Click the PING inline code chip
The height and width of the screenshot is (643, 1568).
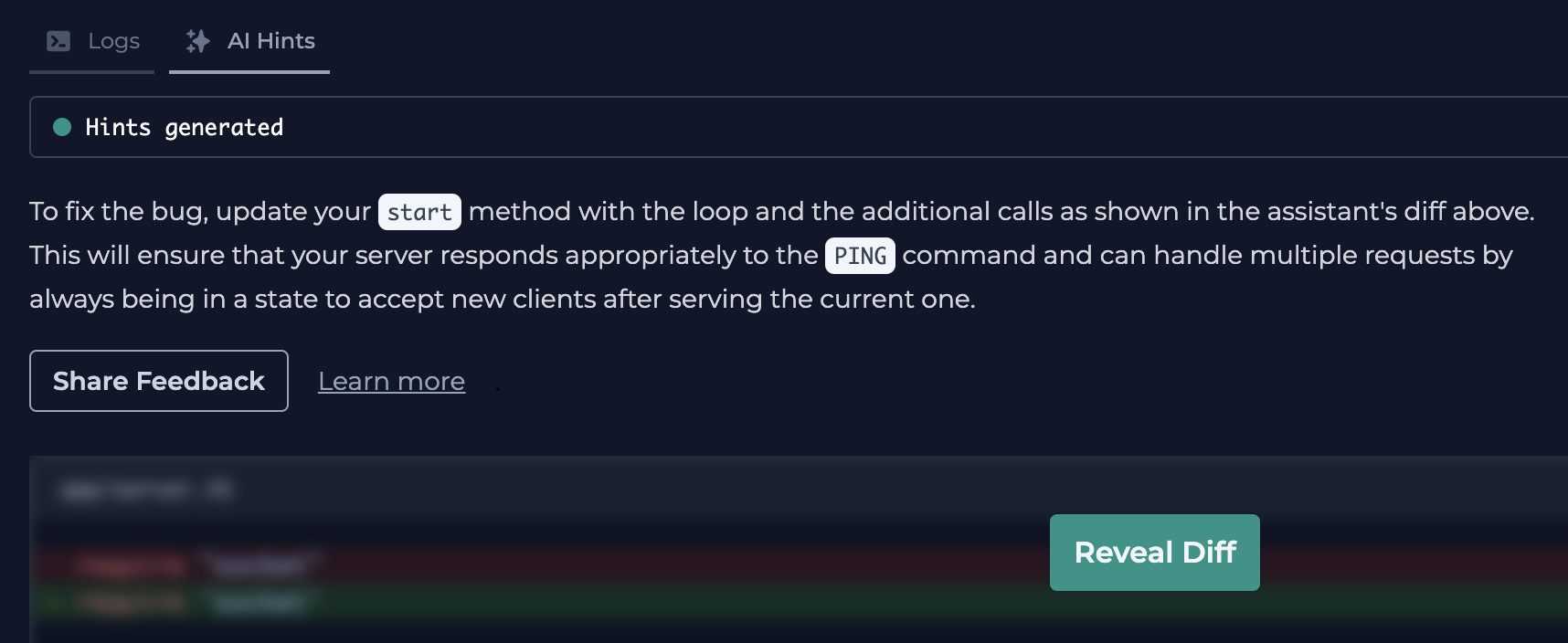pyautogui.click(x=860, y=256)
